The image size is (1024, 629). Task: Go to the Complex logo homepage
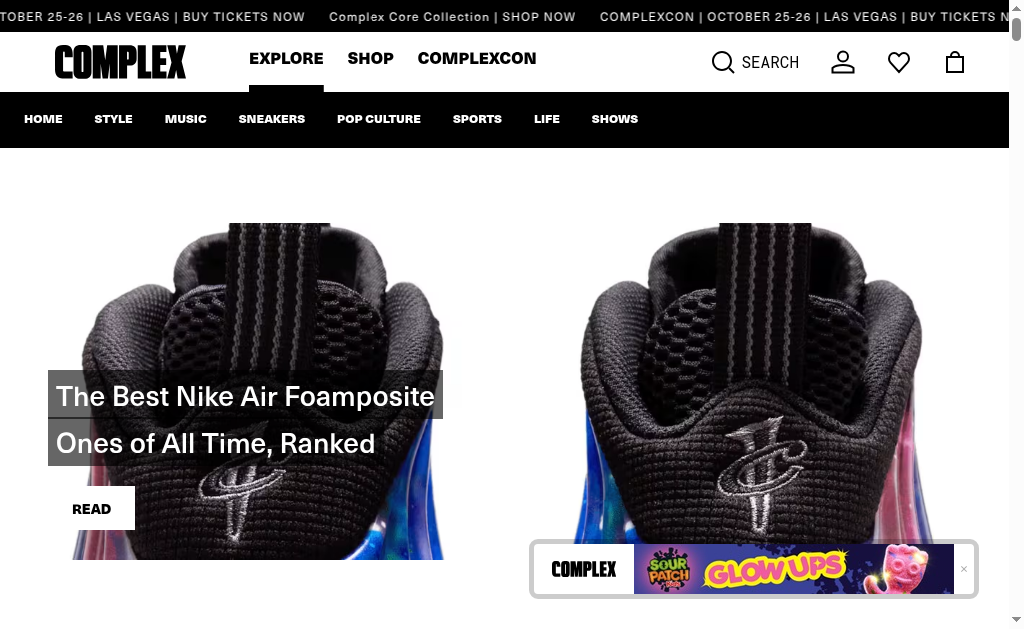pos(120,62)
